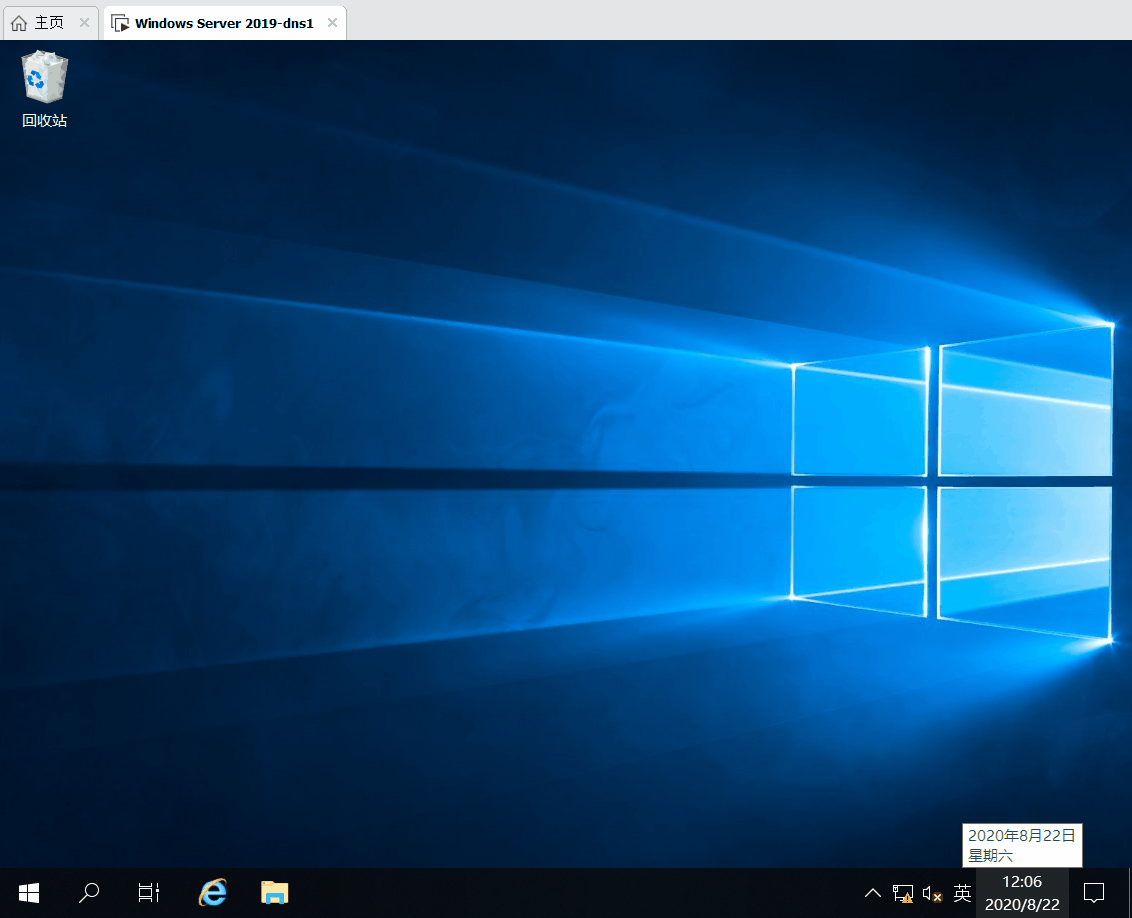Viewport: 1132px width, 918px height.
Task: Click the Show Desktop strip at taskbar edge
Action: tap(1129, 892)
